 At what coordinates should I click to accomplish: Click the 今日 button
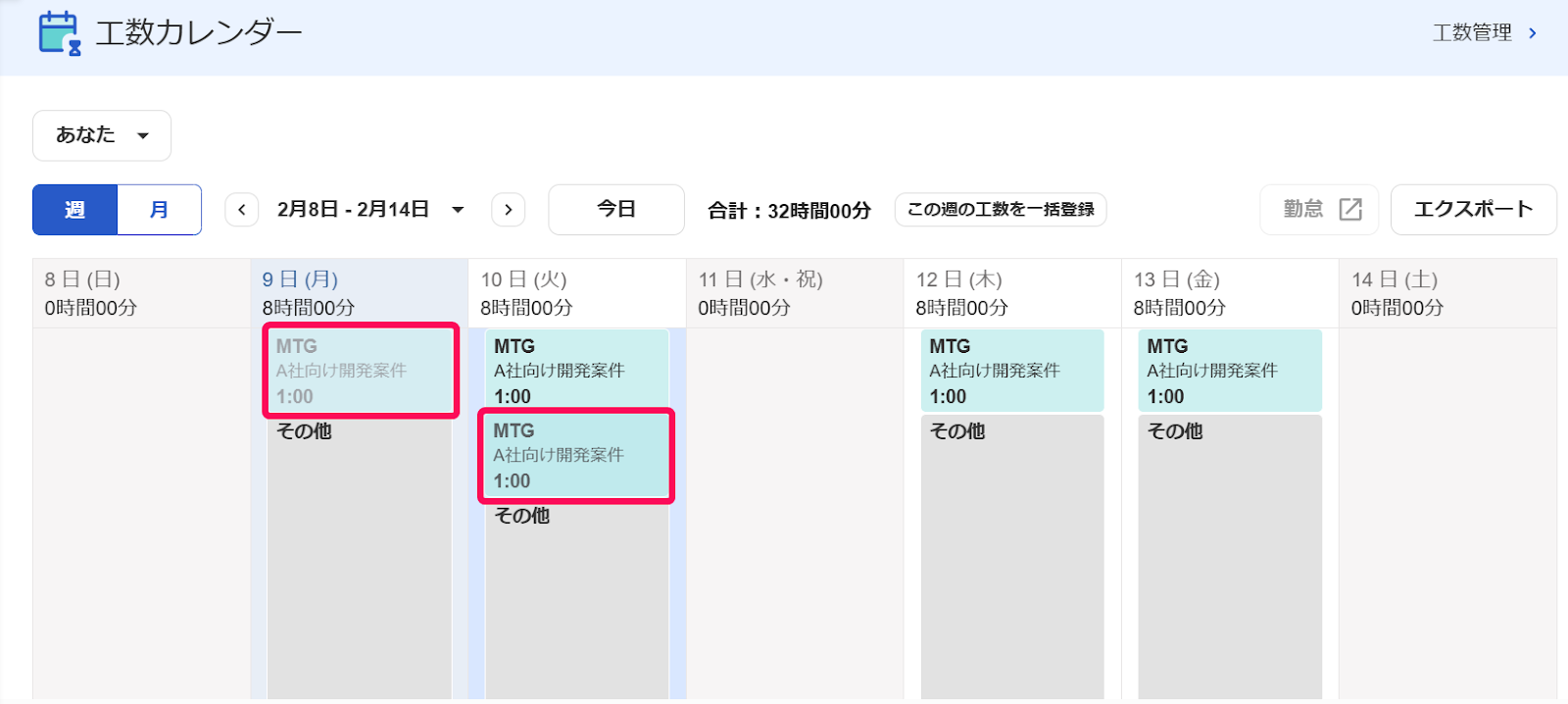(616, 210)
